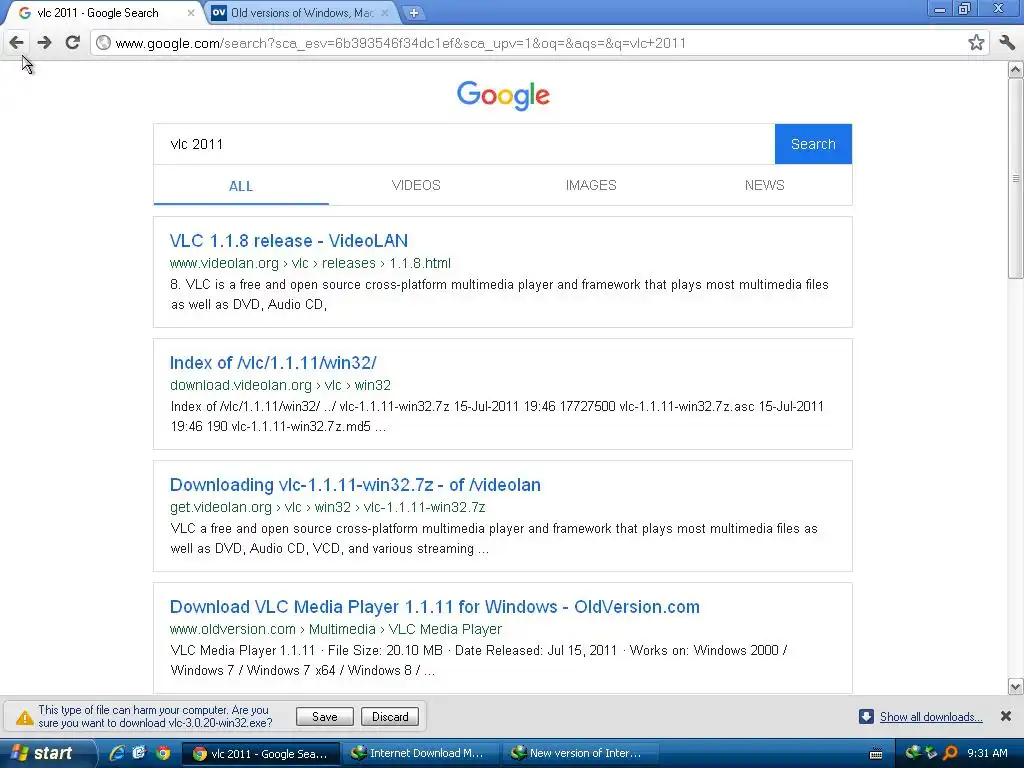The height and width of the screenshot is (768, 1024).
Task: Click the second system tray icon
Action: [931, 753]
